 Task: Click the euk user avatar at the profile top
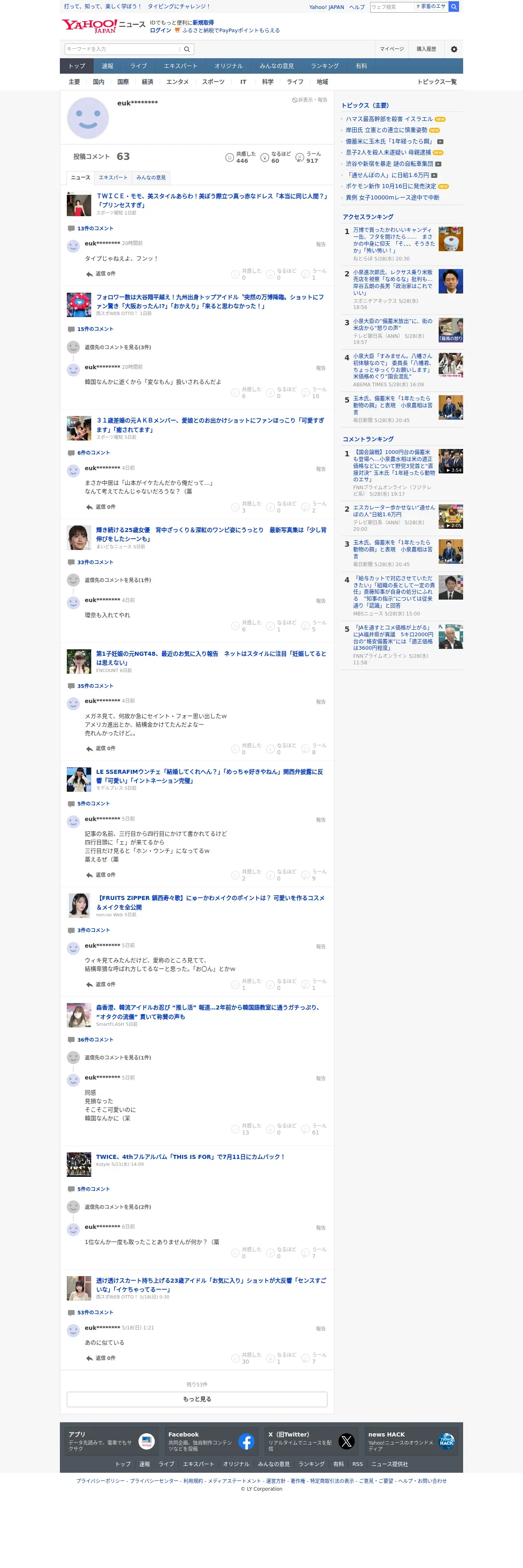coord(88,118)
